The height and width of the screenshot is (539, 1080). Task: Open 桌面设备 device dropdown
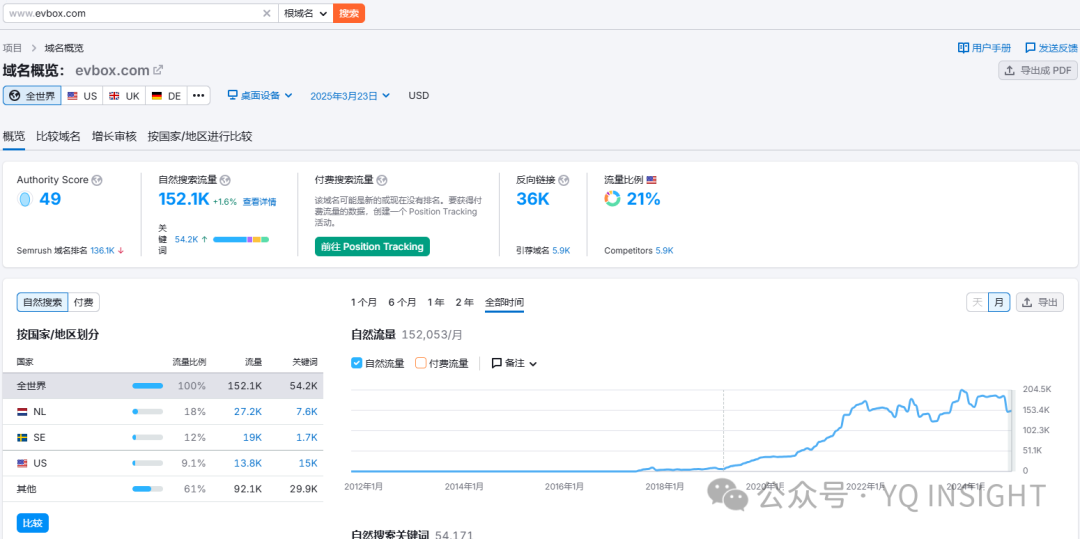[260, 96]
